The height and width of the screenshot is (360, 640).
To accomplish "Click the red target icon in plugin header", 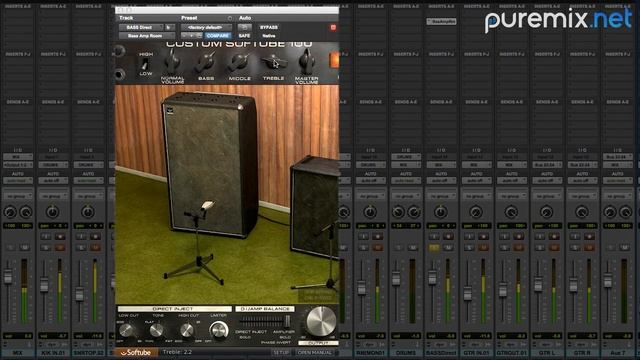I will click(333, 27).
